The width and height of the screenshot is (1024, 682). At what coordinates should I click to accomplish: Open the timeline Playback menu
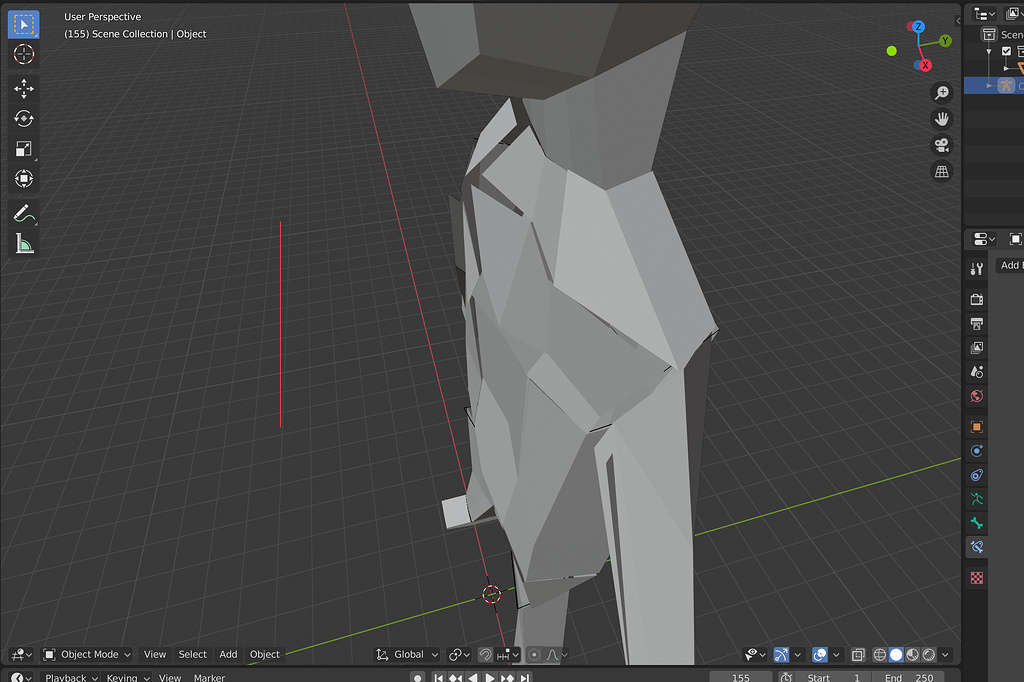tap(71, 677)
